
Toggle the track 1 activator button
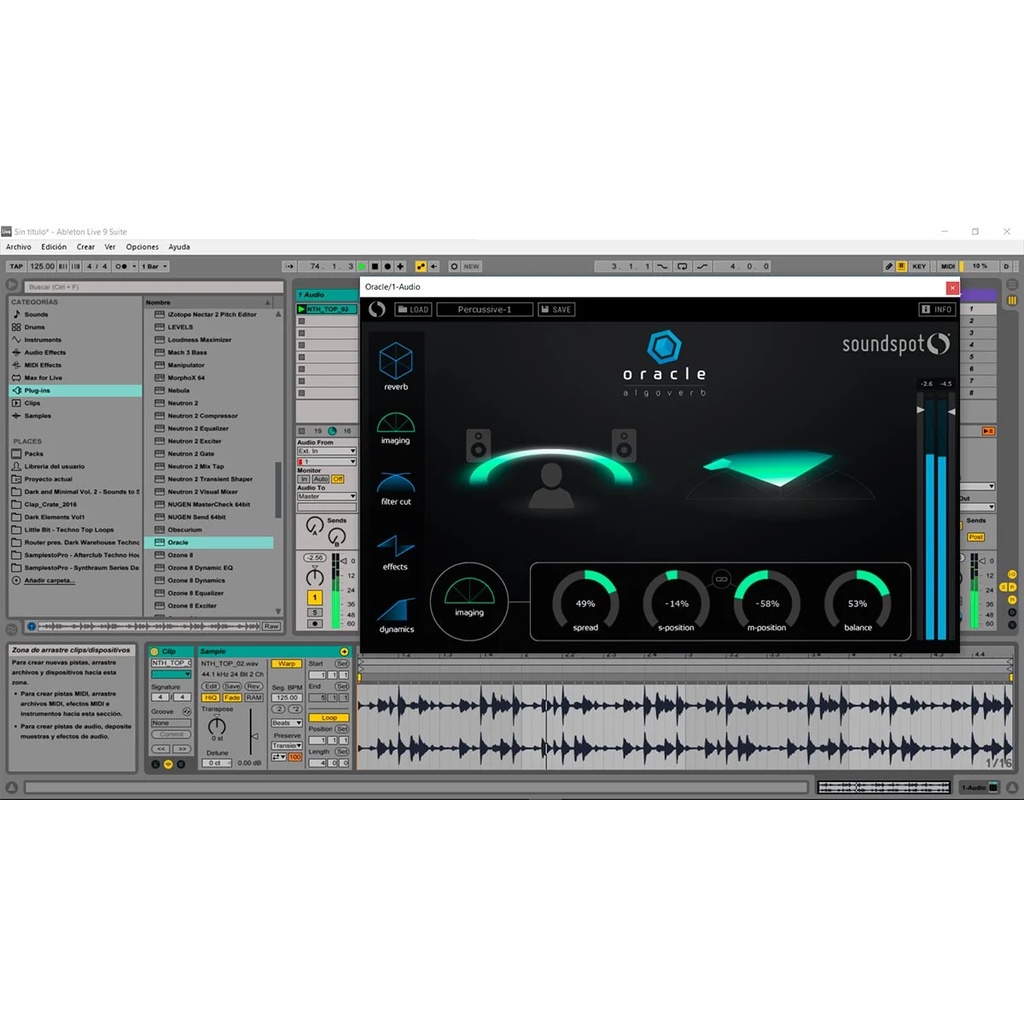point(315,597)
